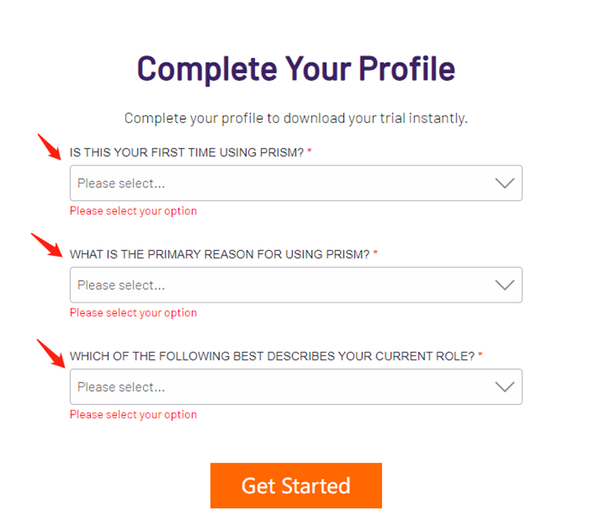The height and width of the screenshot is (521, 600).
Task: Click the "Complete Your Profile" heading
Action: (x=296, y=68)
